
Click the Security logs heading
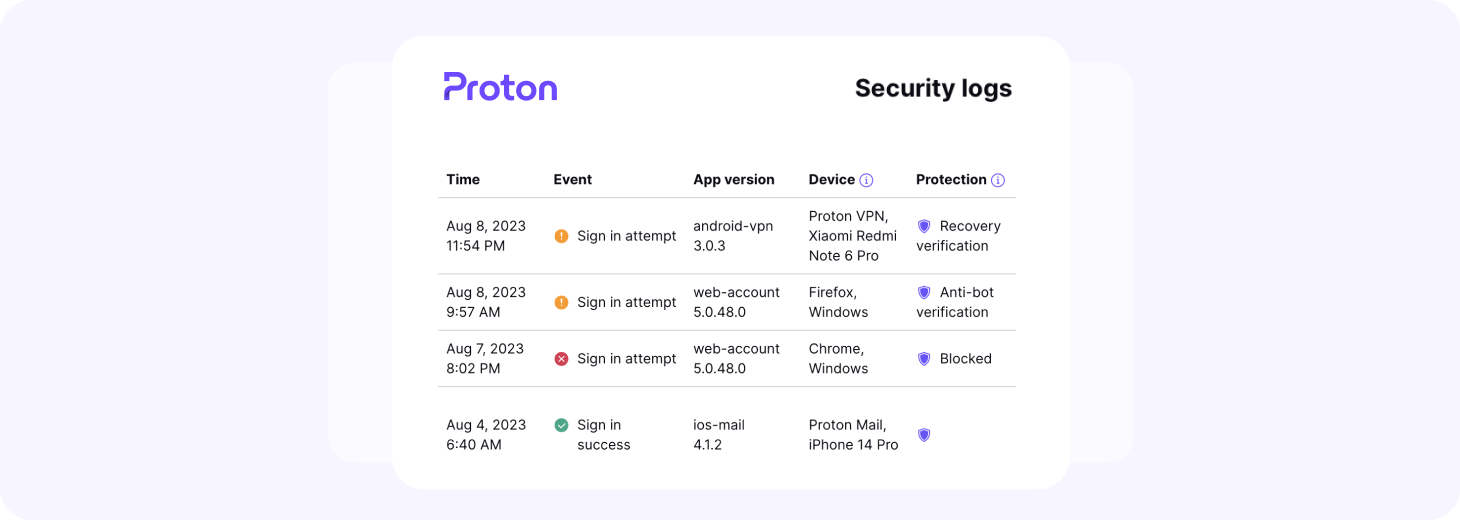pyautogui.click(x=932, y=88)
